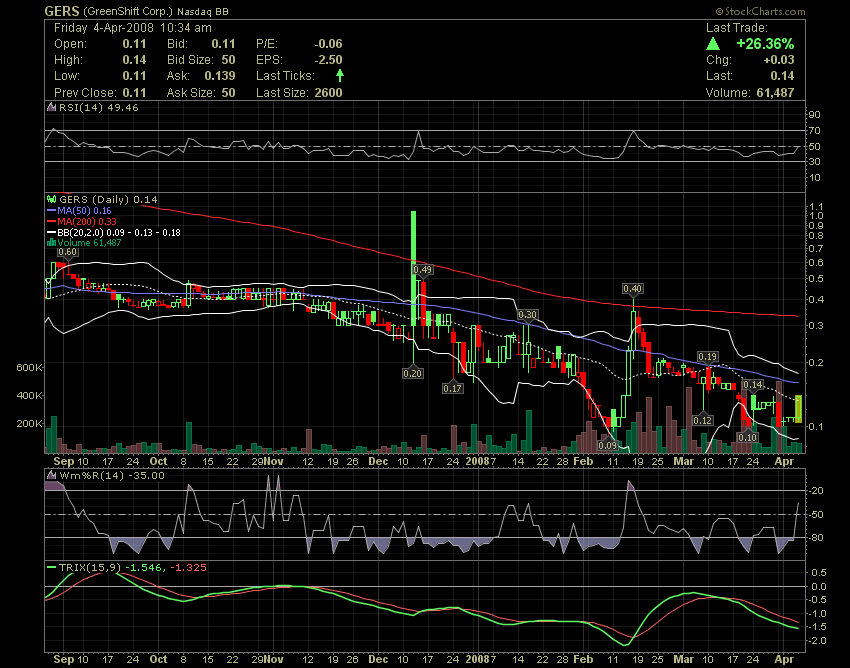This screenshot has height=668, width=850.
Task: Click the 1.1 level on price axis
Action: pyautogui.click(x=816, y=207)
